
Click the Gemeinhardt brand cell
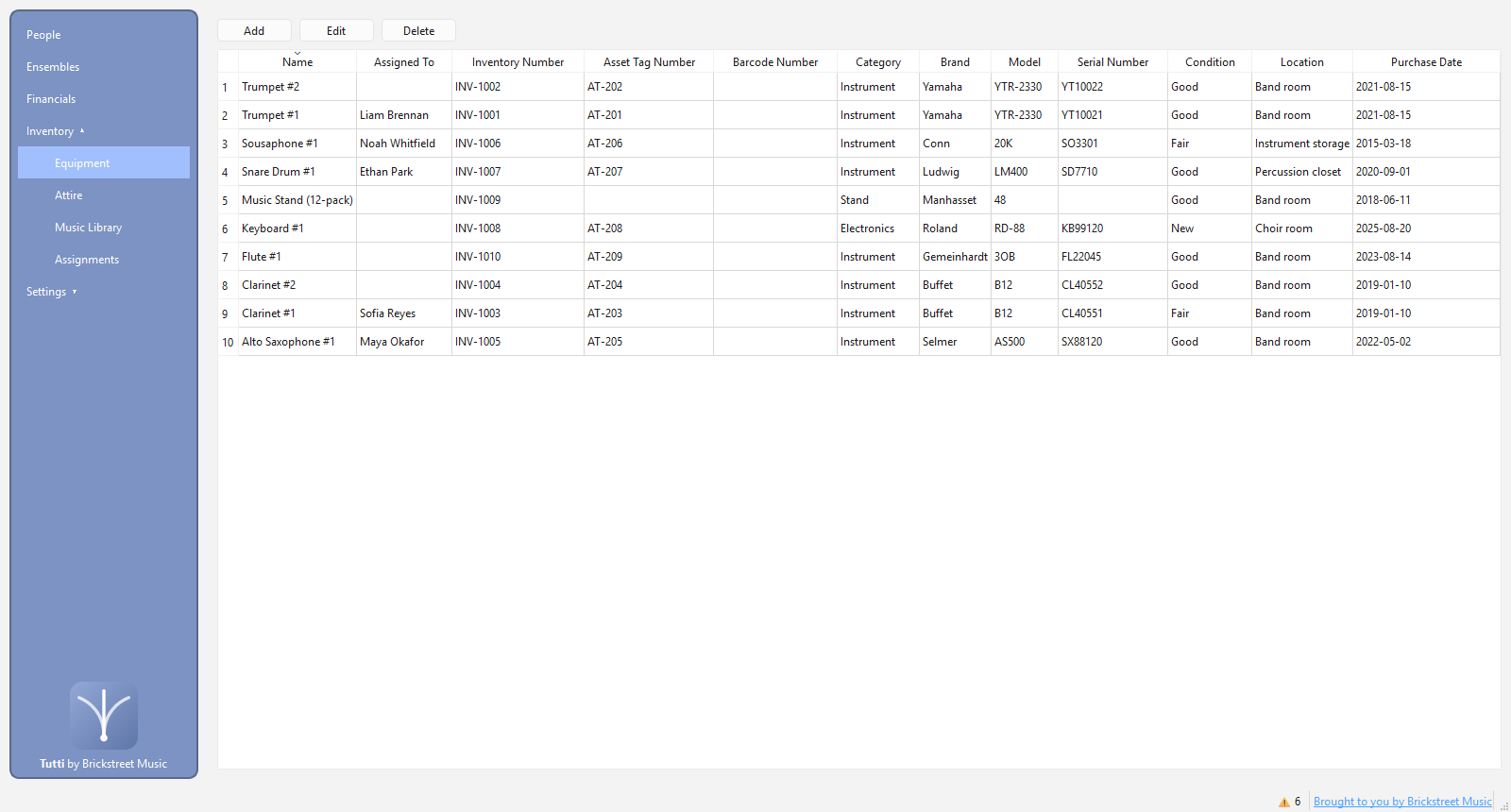[955, 257]
